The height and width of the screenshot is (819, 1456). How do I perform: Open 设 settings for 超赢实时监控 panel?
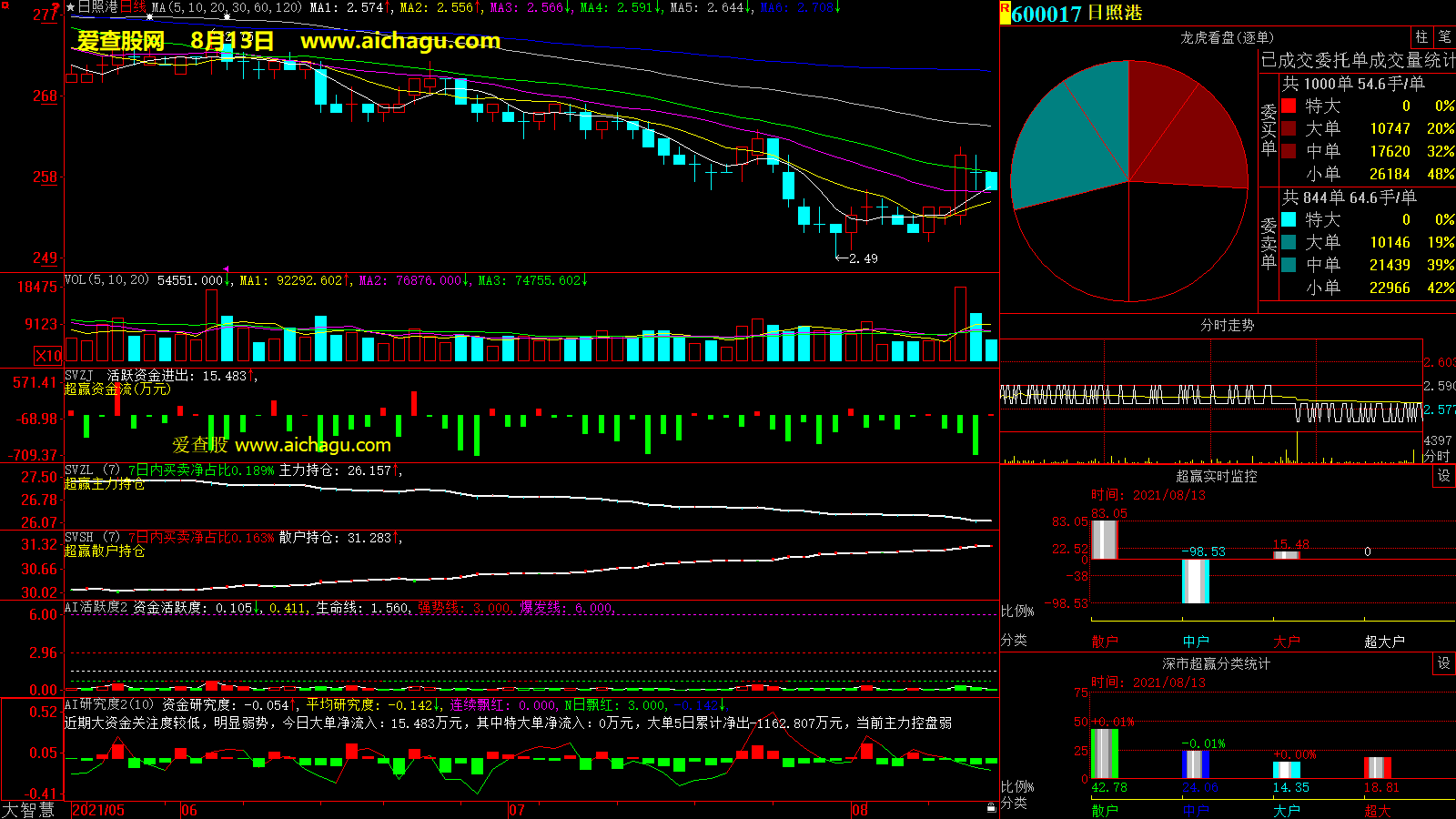1444,476
